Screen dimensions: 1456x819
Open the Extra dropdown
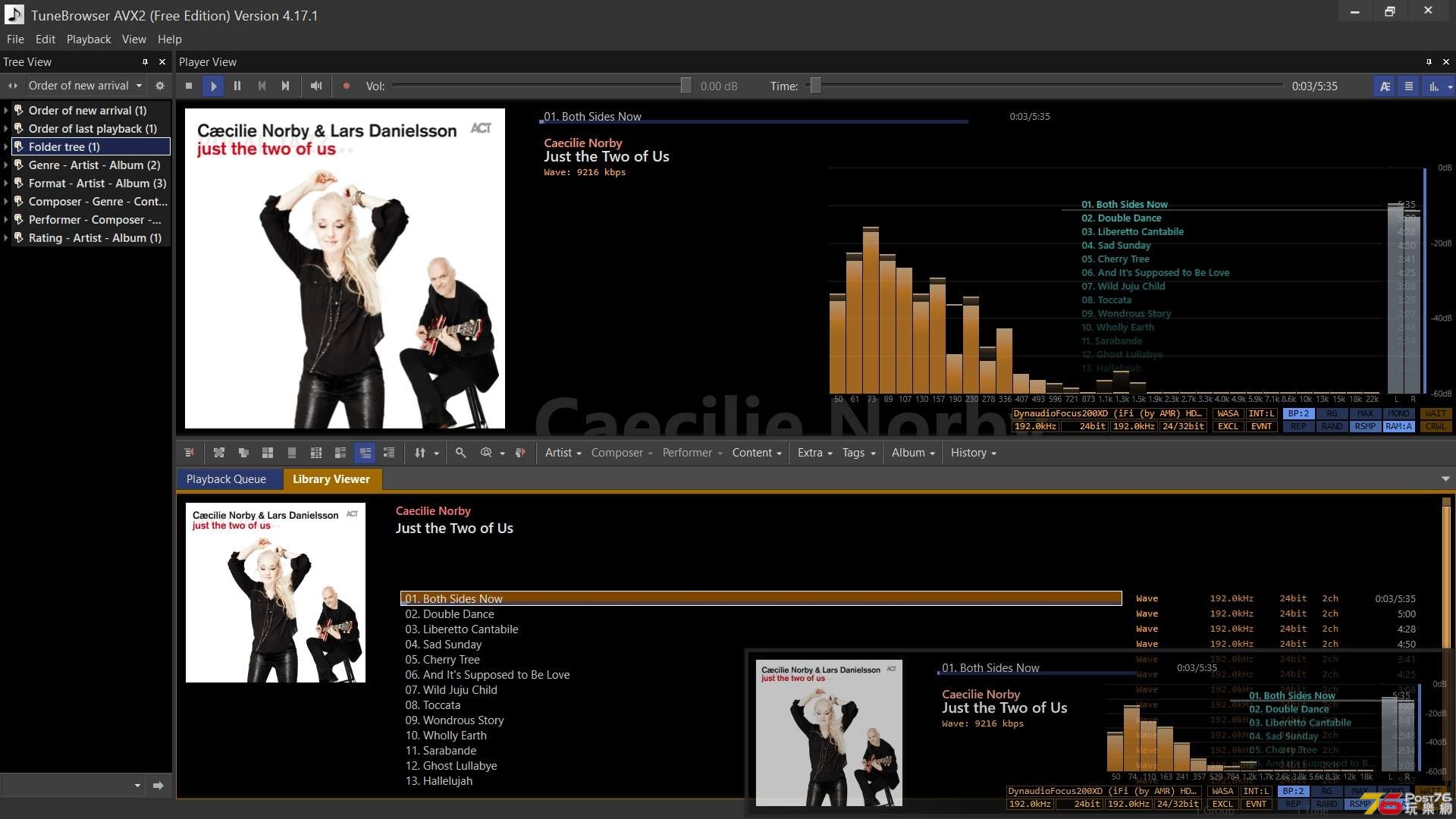[x=814, y=453]
